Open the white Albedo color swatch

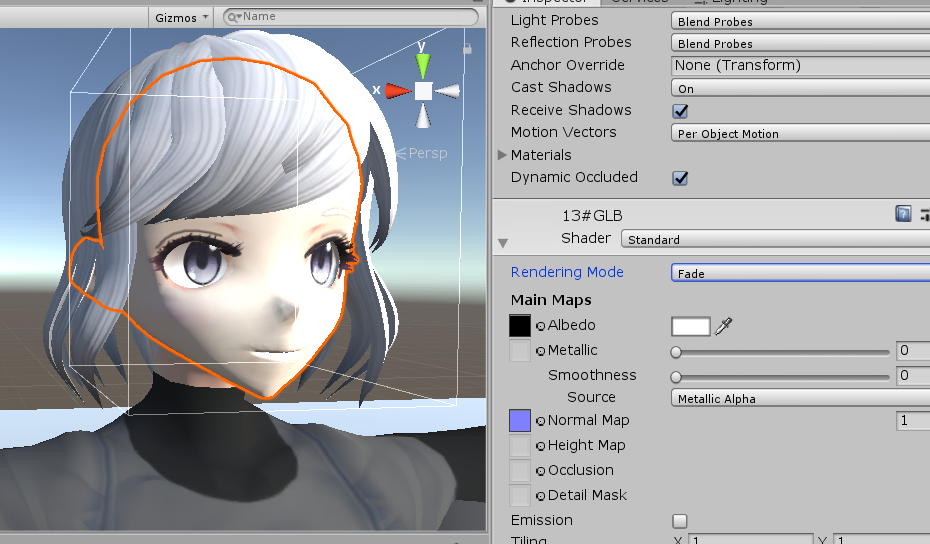[x=691, y=326]
